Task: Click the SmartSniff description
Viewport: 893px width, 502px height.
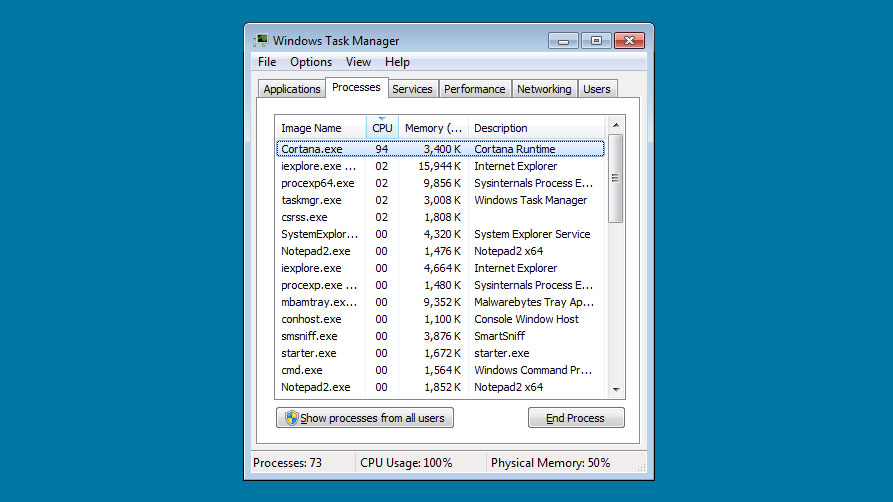Action: coord(499,336)
